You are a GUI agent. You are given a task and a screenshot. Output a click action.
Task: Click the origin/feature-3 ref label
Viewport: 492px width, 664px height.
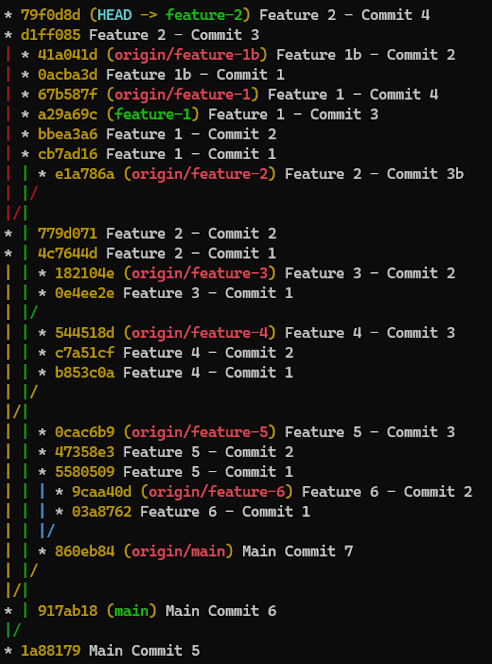(200, 273)
